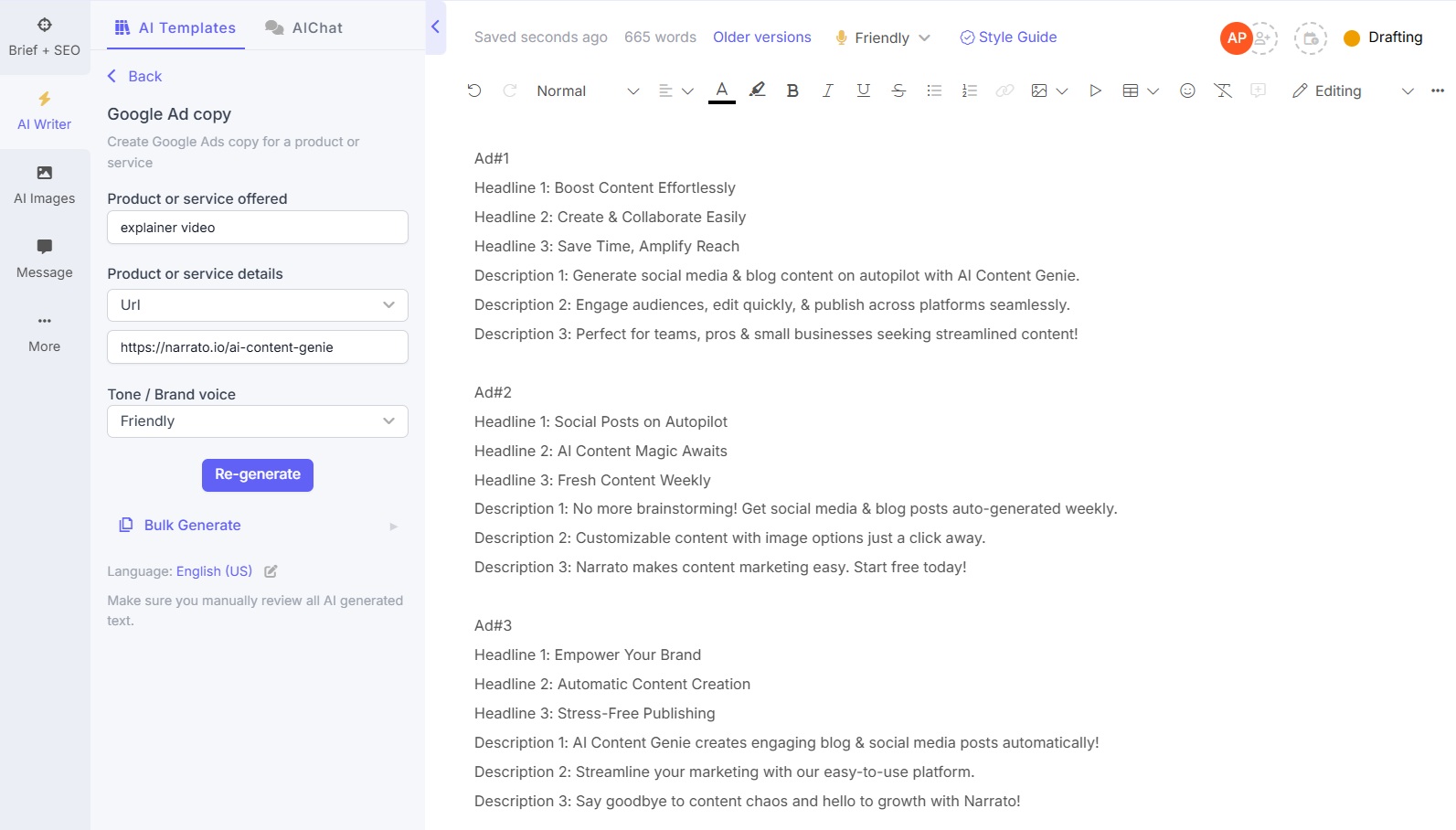Image resolution: width=1456 pixels, height=830 pixels.
Task: Open the Normal paragraph style dropdown
Action: click(x=588, y=90)
